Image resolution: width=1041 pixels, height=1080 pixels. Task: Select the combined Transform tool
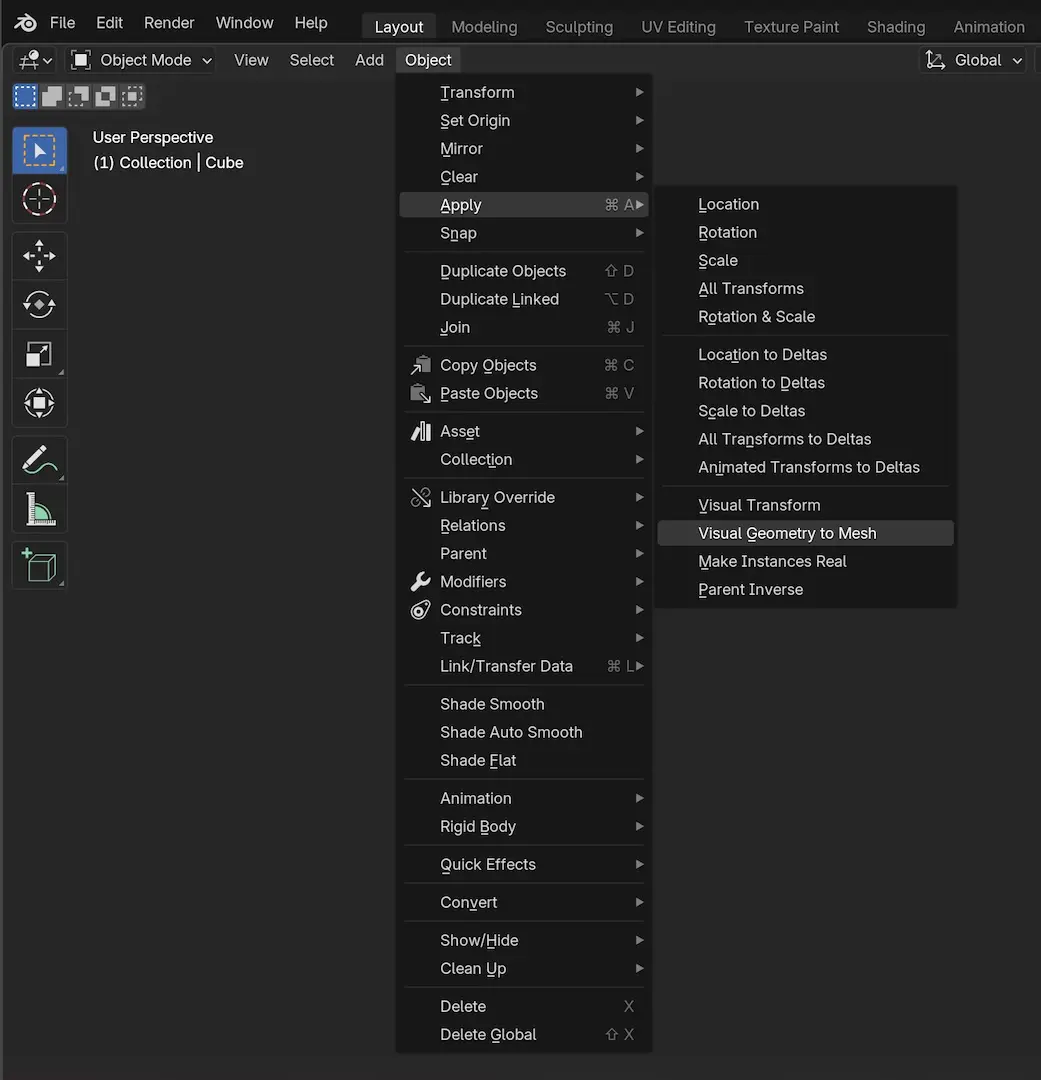click(39, 404)
